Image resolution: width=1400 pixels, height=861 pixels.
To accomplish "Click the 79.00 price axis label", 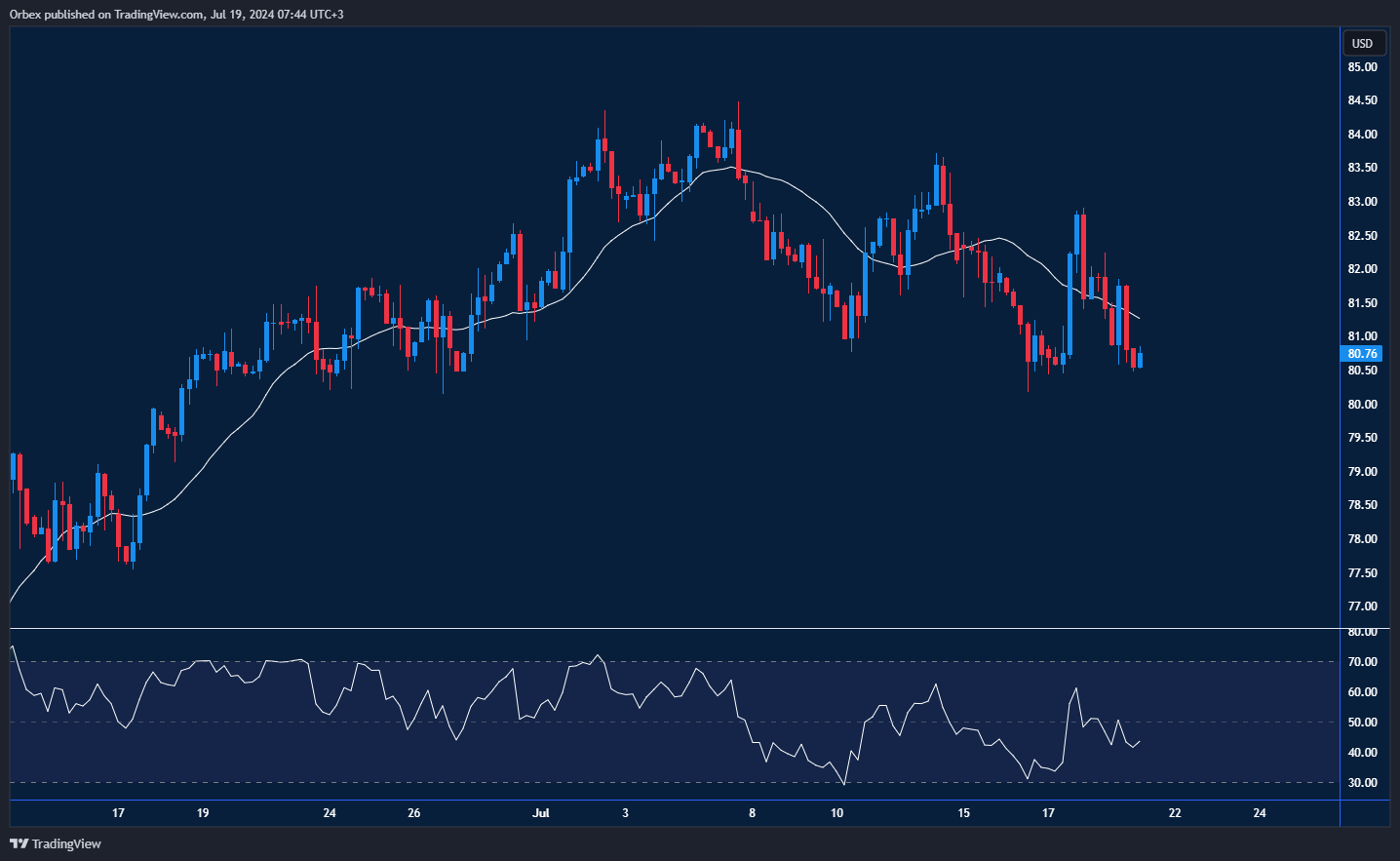I will tap(1362, 472).
